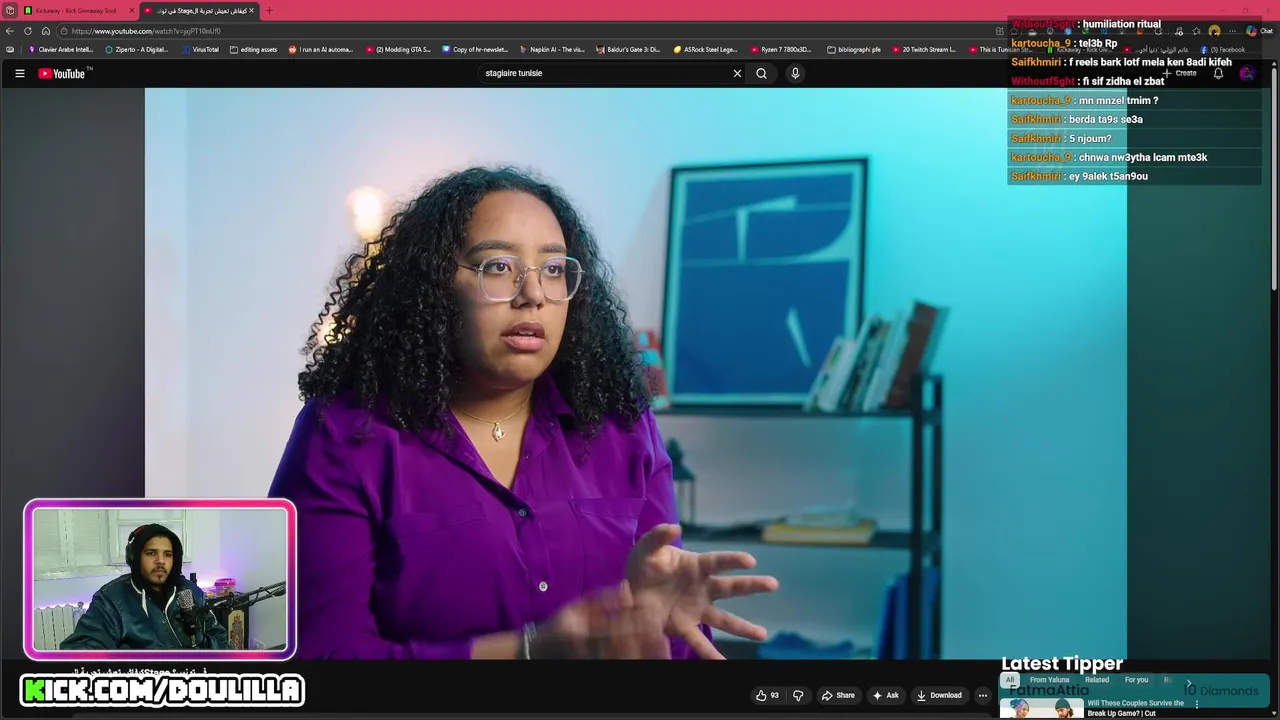Go back in browser history
This screenshot has width=1280, height=720.
pos(9,31)
